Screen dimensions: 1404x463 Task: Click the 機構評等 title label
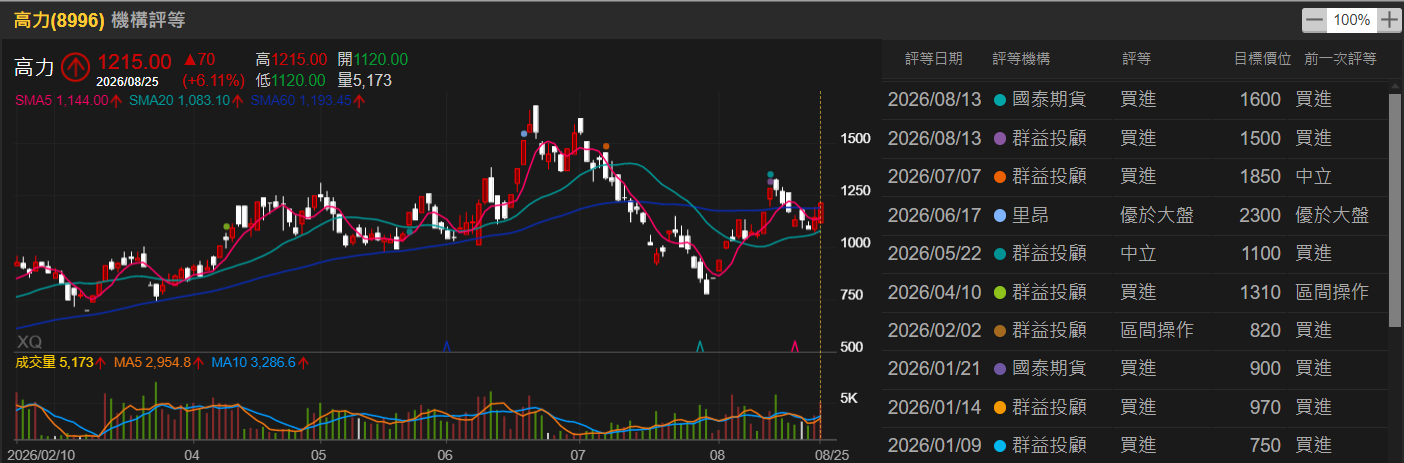[x=149, y=19]
